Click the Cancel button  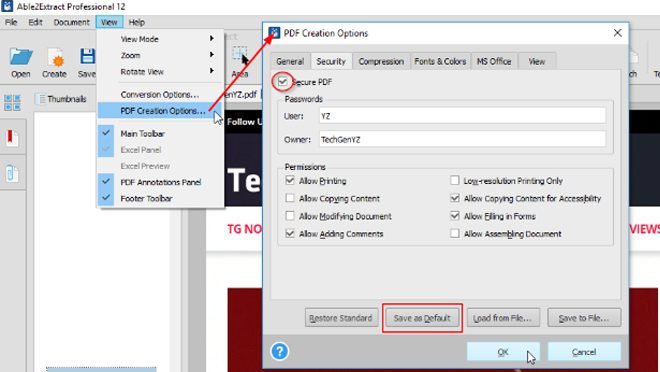(584, 352)
